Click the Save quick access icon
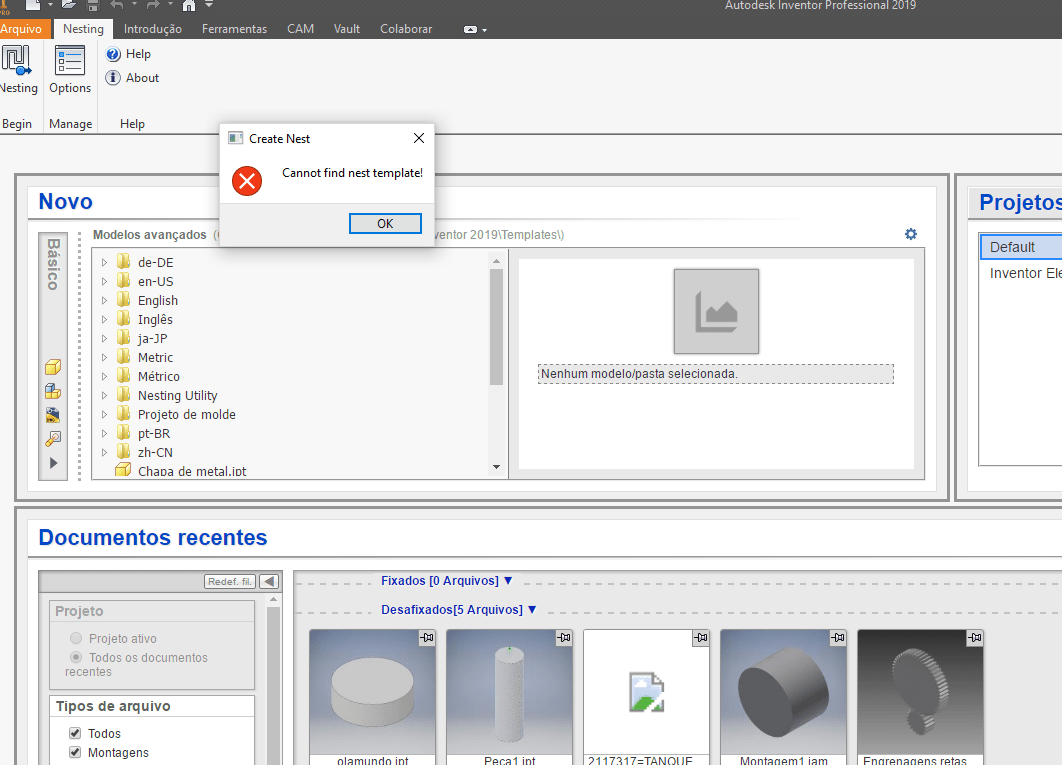This screenshot has width=1062, height=765. pos(93,5)
